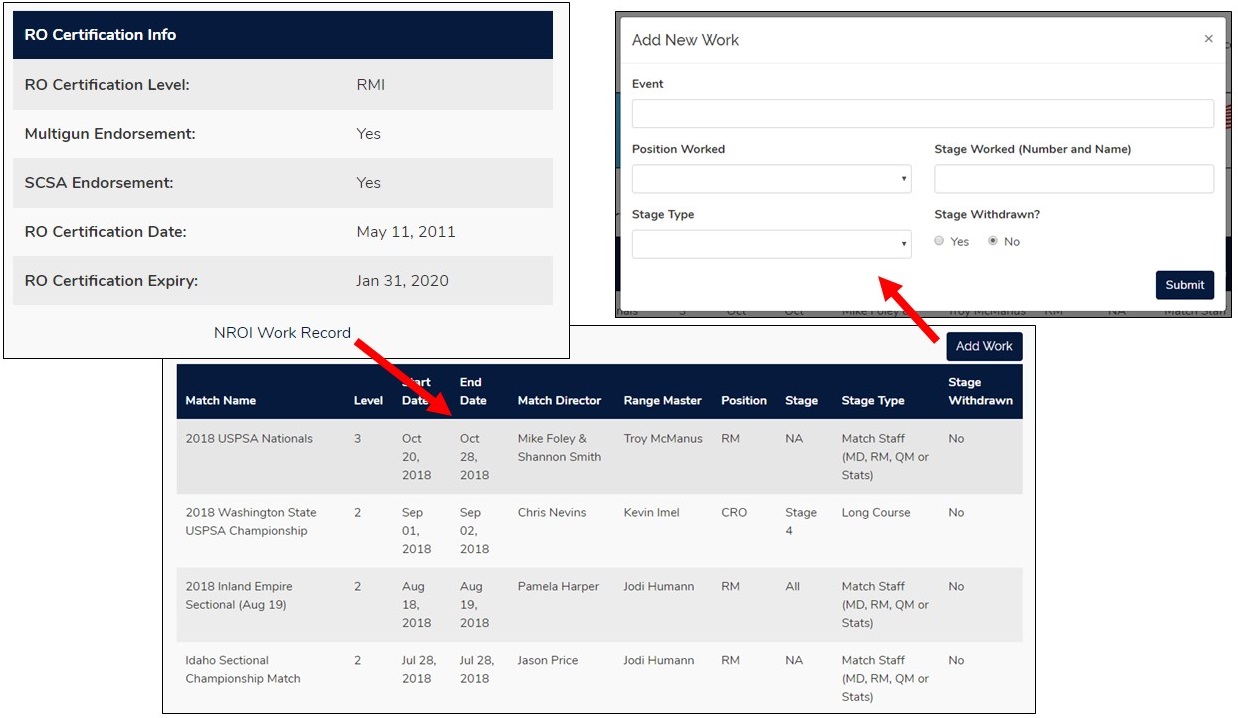The height and width of the screenshot is (718, 1238).
Task: Click the RO Certification Expiry row
Action: click(x=280, y=281)
